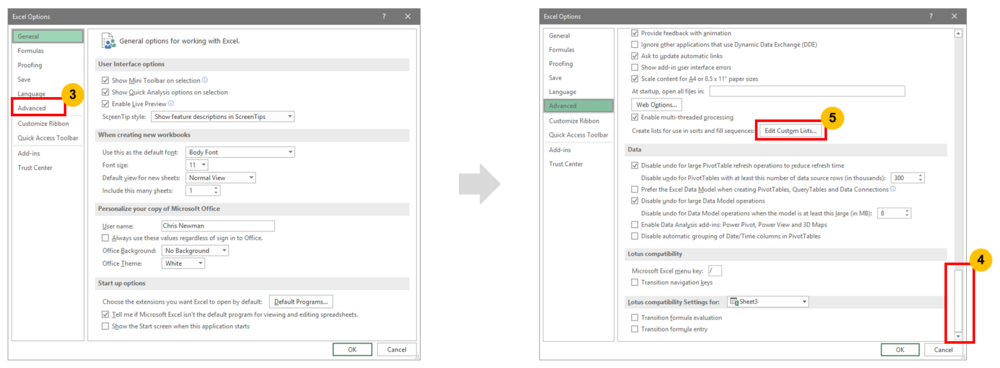The height and width of the screenshot is (368, 1000).
Task: Click the info icon beside Enable Live Preview
Action: tap(172, 103)
